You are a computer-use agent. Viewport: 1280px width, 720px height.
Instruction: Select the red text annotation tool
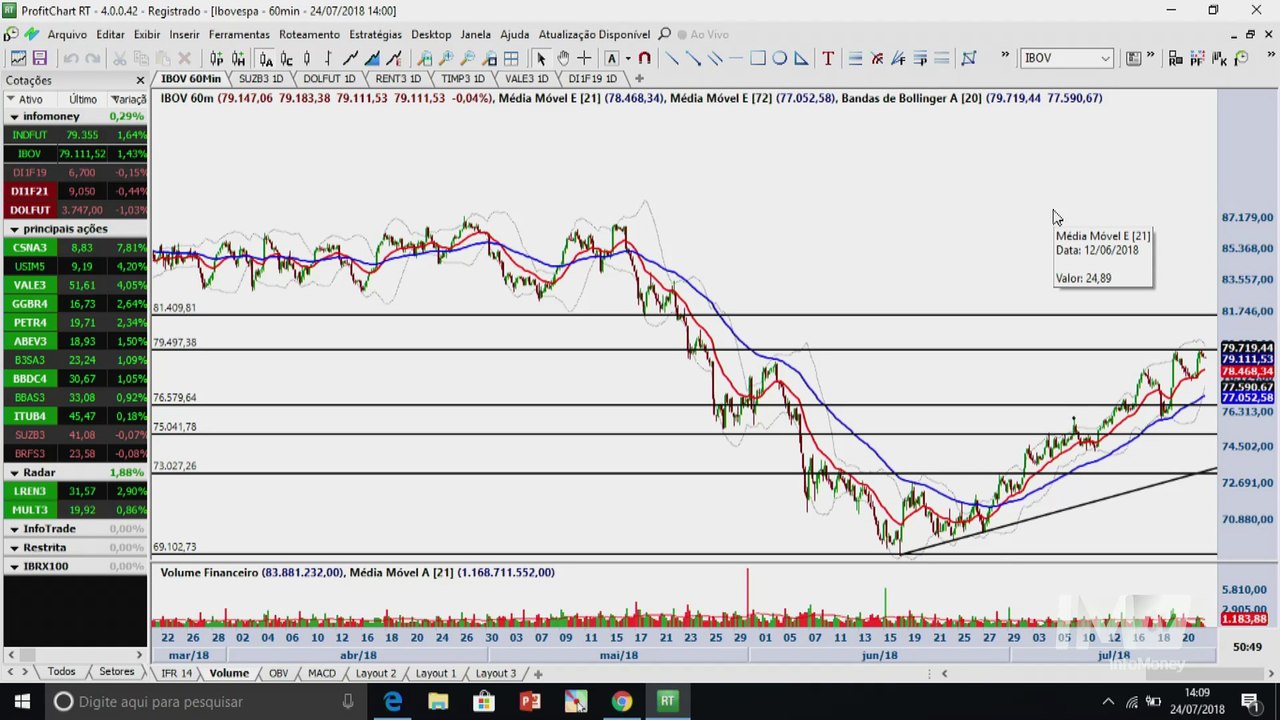coord(828,58)
